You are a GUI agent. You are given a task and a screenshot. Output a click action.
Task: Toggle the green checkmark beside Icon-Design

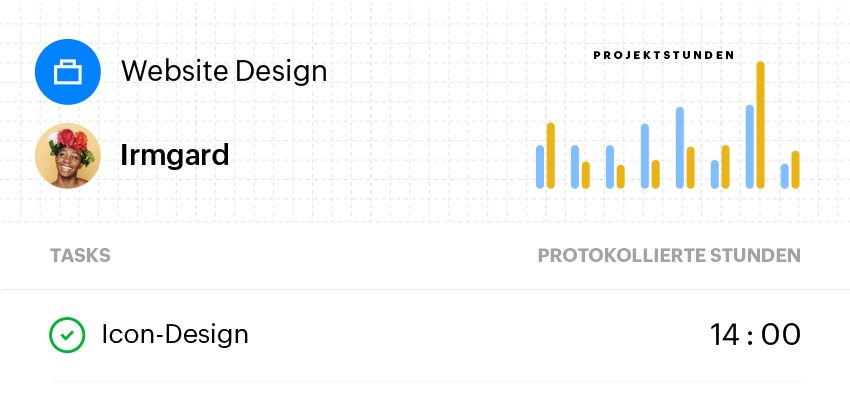(x=67, y=335)
